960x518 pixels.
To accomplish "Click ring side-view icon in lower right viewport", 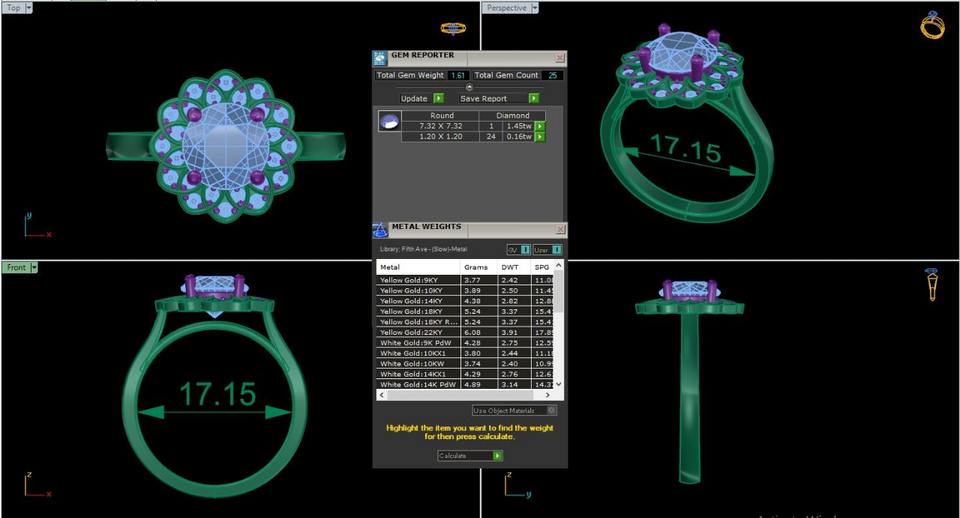I will 932,284.
